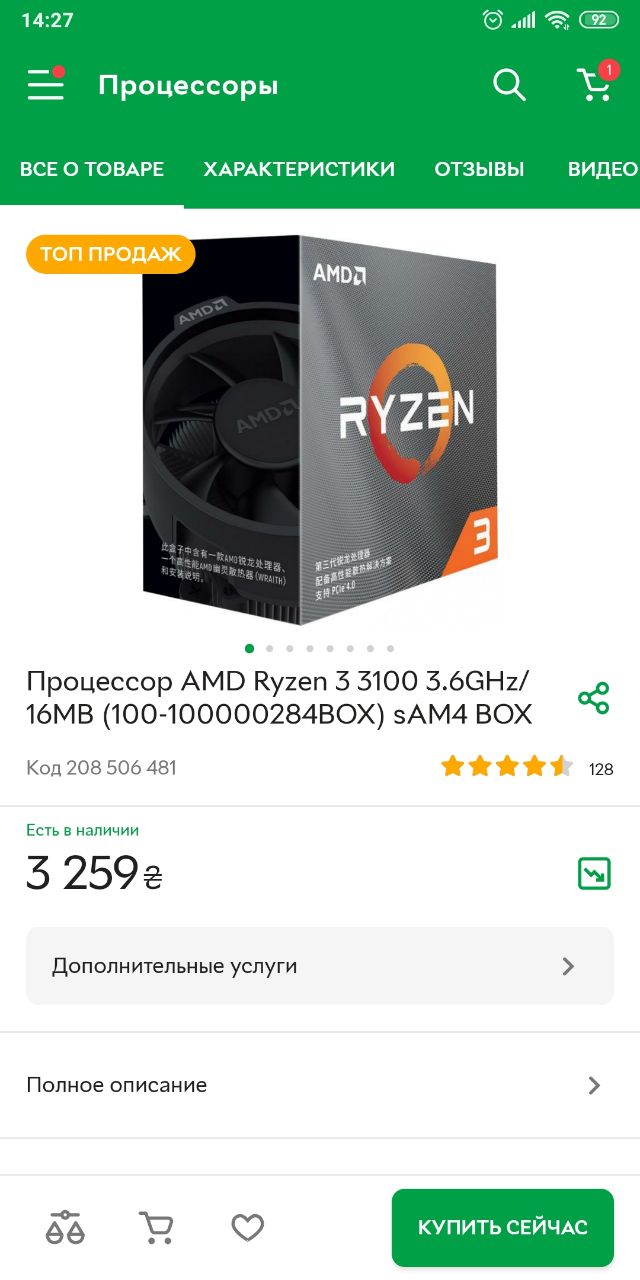Tap the Ryzen box product image
The image size is (640, 1280).
pos(320,430)
